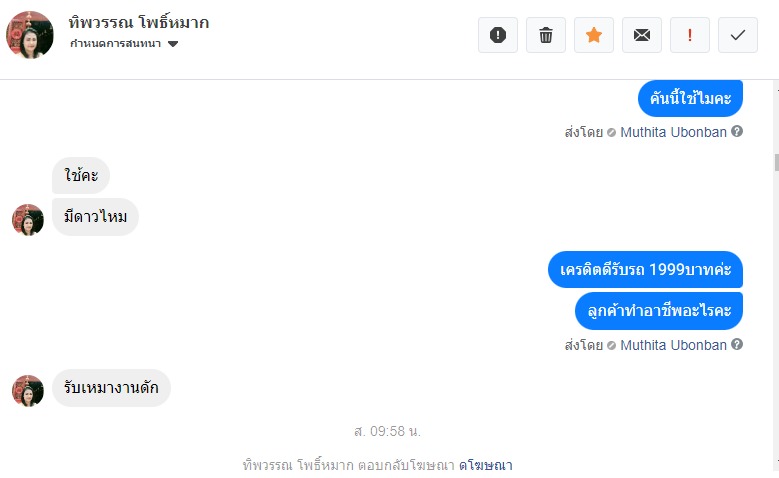Open the header profile photo of ทิพวรรณ
The height and width of the screenshot is (478, 779).
coord(30,35)
